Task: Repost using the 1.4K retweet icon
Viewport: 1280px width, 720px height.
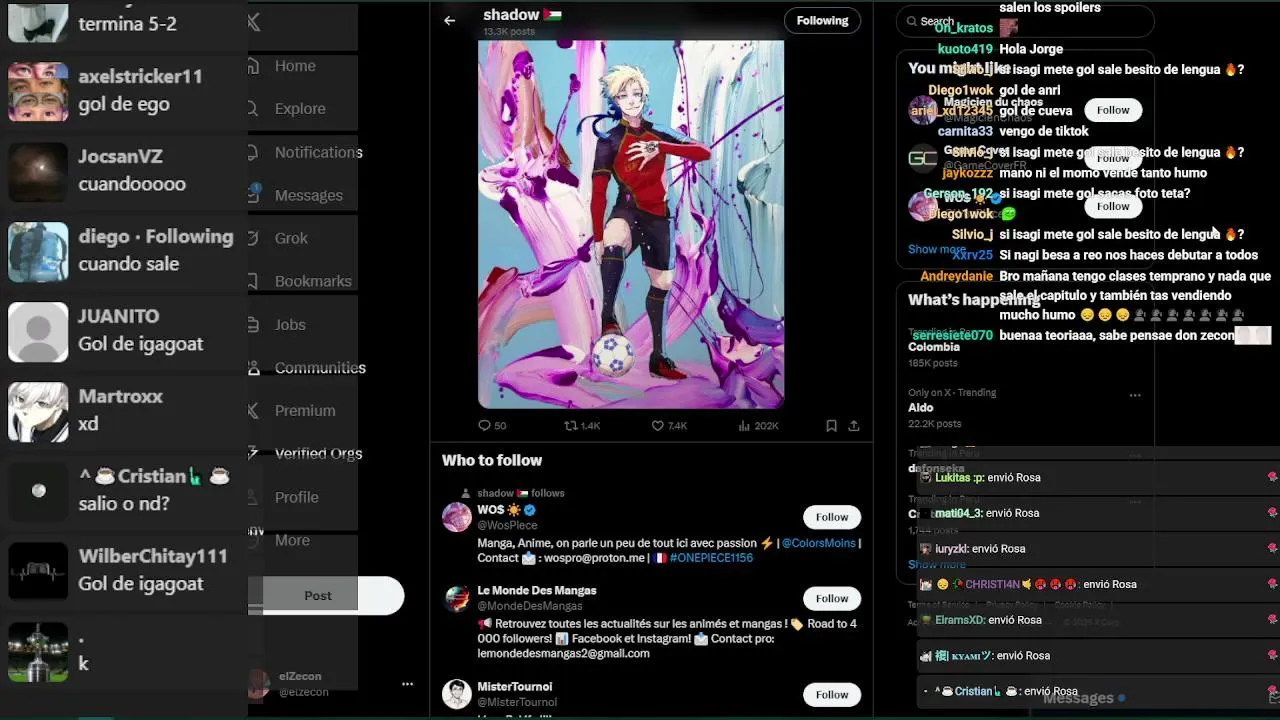Action: (571, 425)
